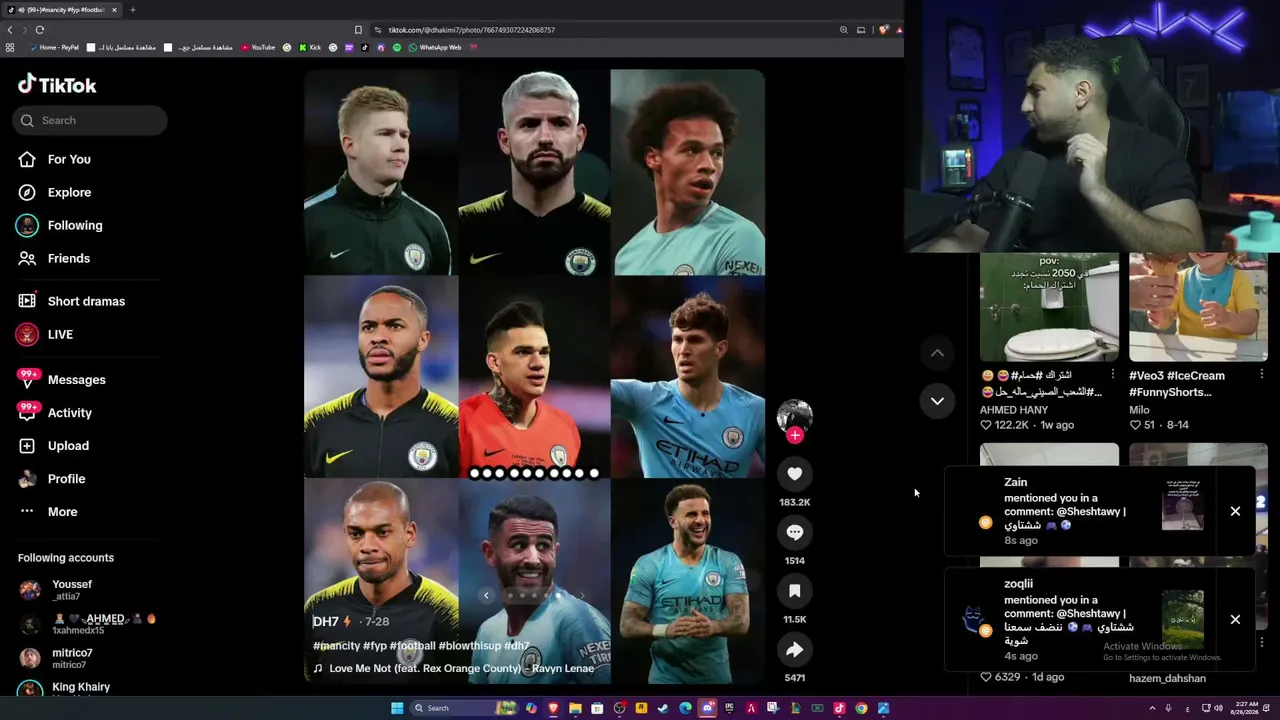Open the Youssef following account
This screenshot has height=720, width=1280.
pyautogui.click(x=71, y=589)
